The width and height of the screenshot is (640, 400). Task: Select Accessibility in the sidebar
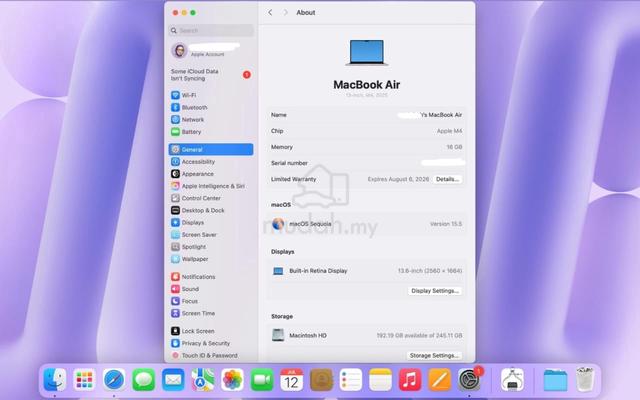211,162
